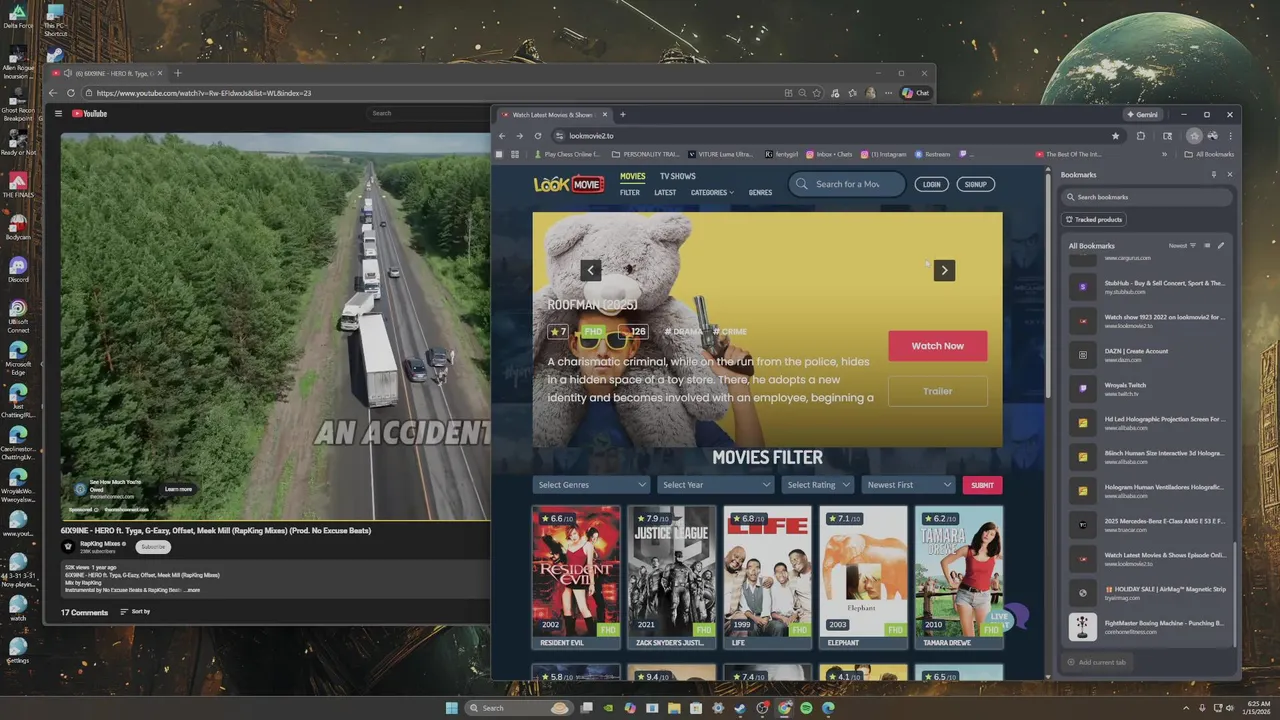Viewport: 1280px width, 720px height.
Task: Show next slide in movie carousel
Action: (944, 270)
